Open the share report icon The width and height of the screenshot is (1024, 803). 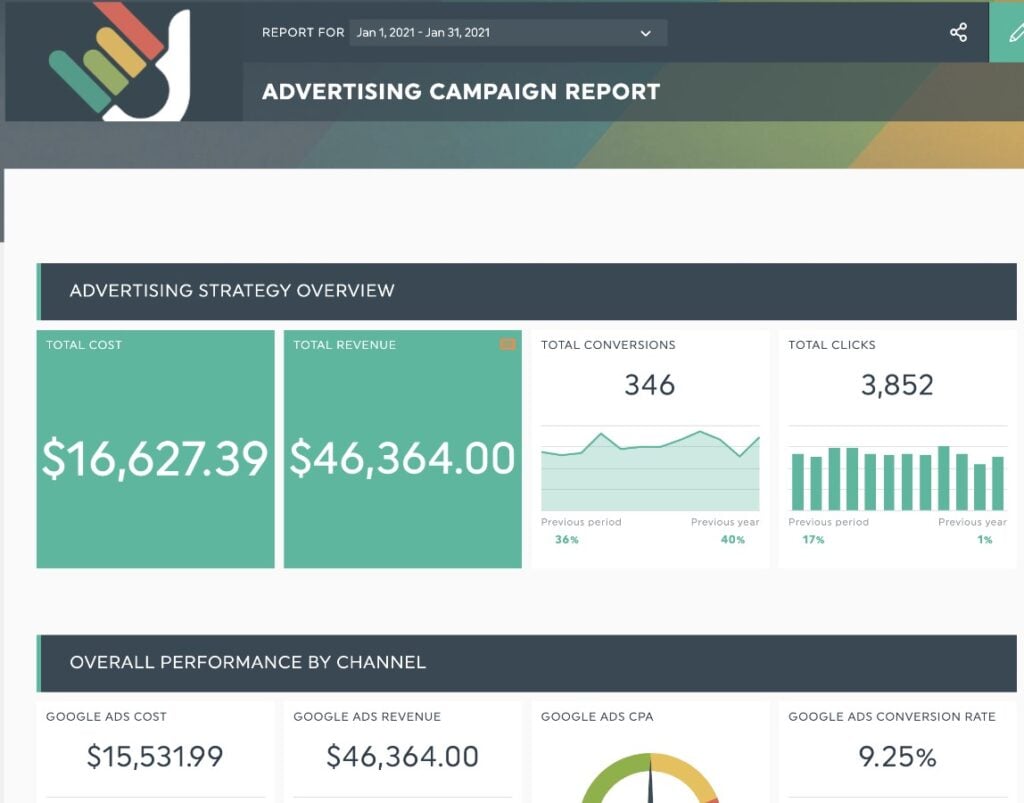pyautogui.click(x=958, y=33)
